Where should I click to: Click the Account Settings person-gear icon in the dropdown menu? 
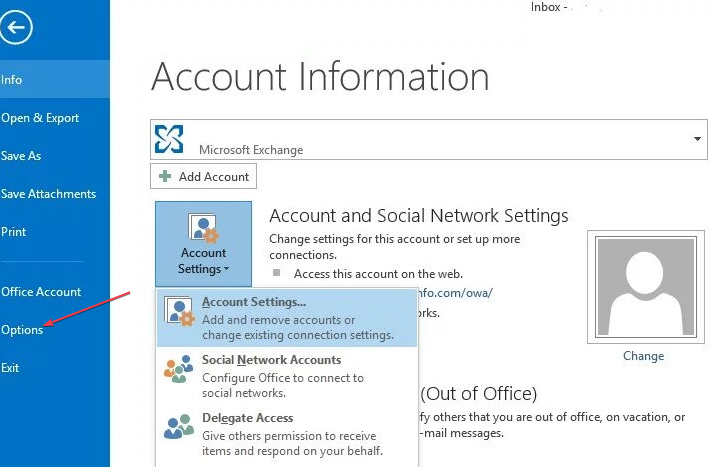tap(179, 311)
